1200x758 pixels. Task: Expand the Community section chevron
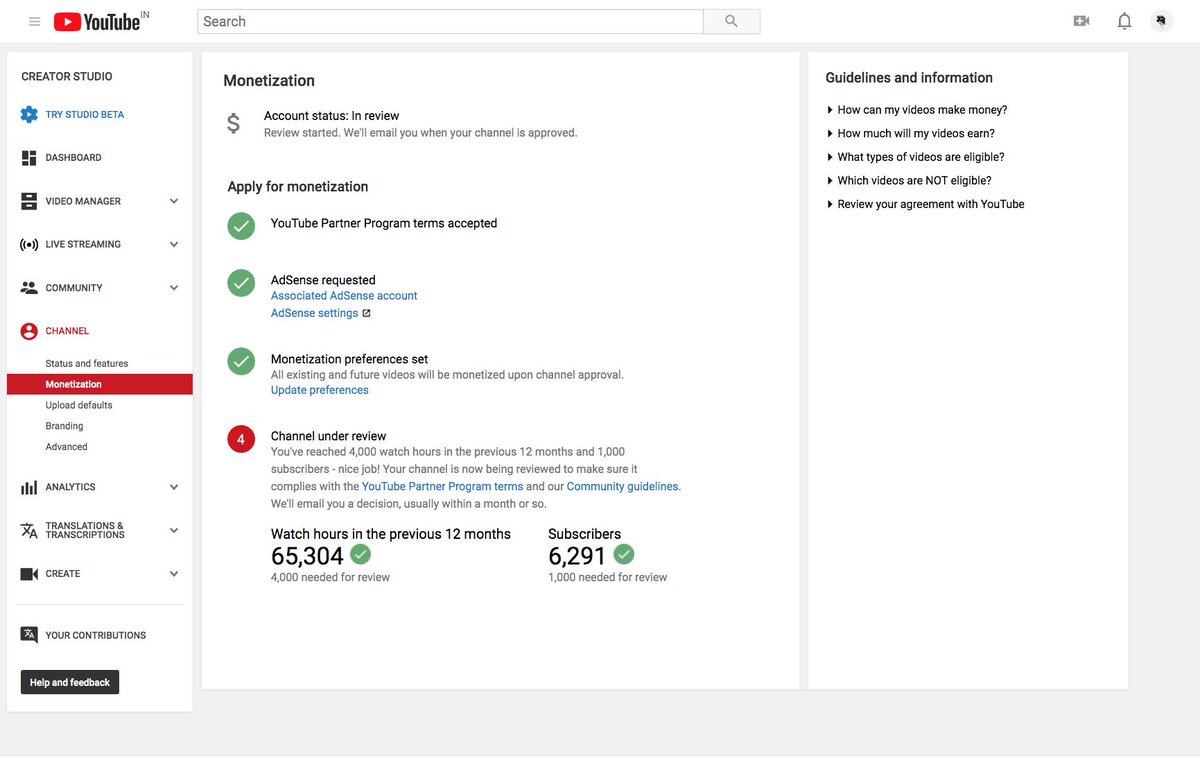click(x=174, y=288)
